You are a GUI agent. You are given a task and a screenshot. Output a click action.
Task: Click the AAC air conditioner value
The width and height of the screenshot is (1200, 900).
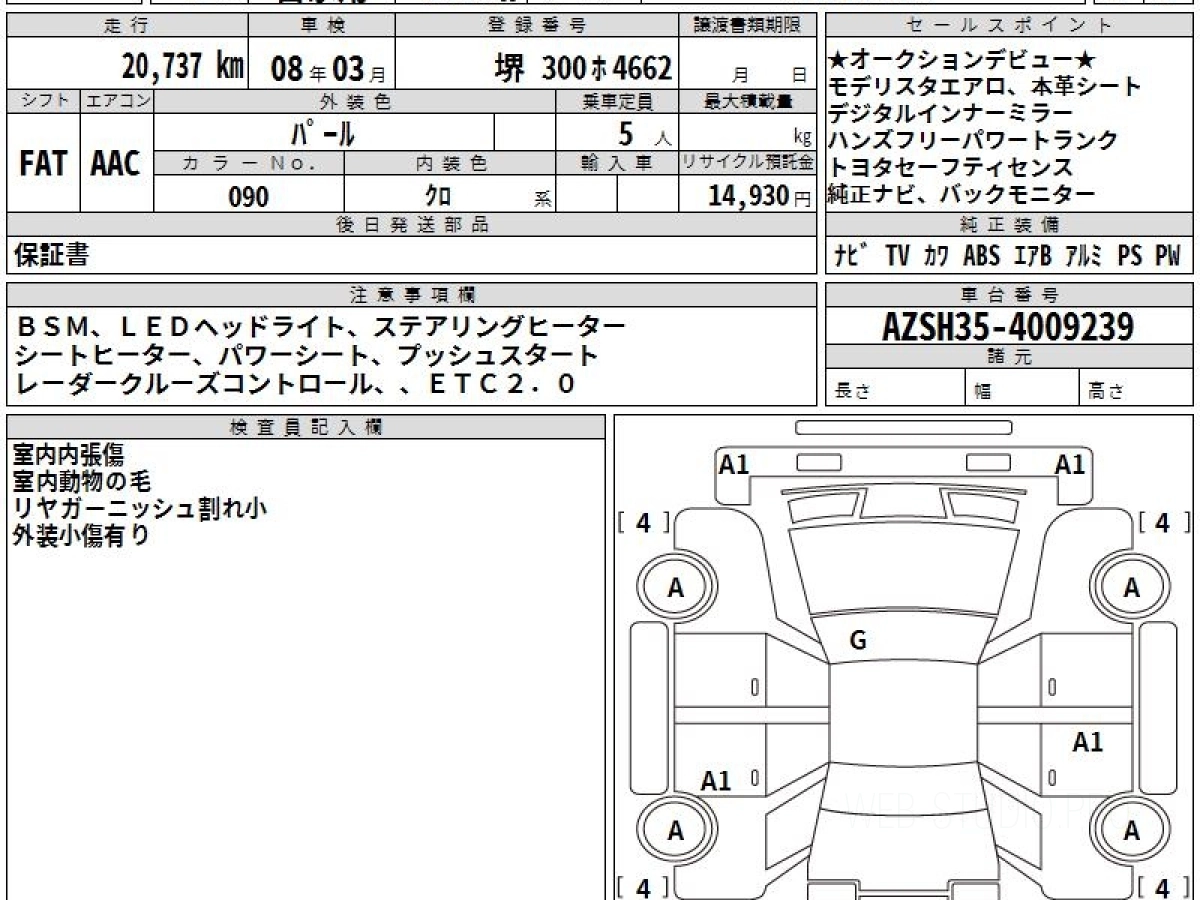pyautogui.click(x=116, y=164)
